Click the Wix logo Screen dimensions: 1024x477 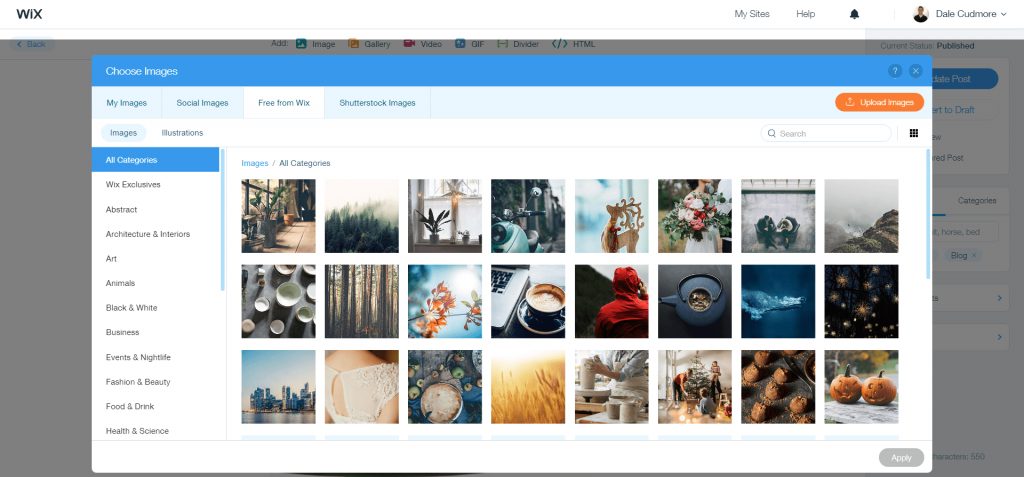pyautogui.click(x=28, y=14)
